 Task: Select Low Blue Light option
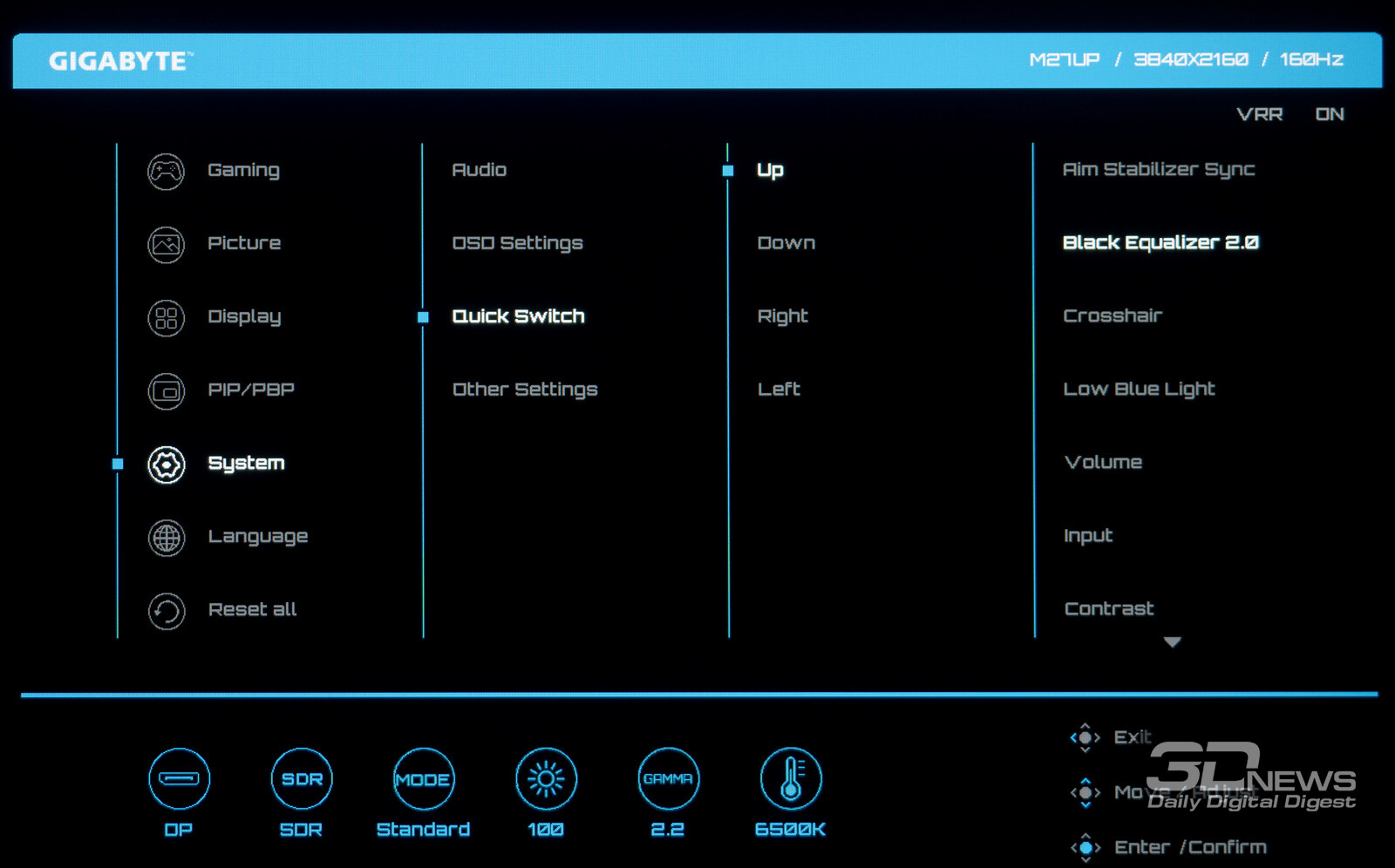pyautogui.click(x=1139, y=389)
